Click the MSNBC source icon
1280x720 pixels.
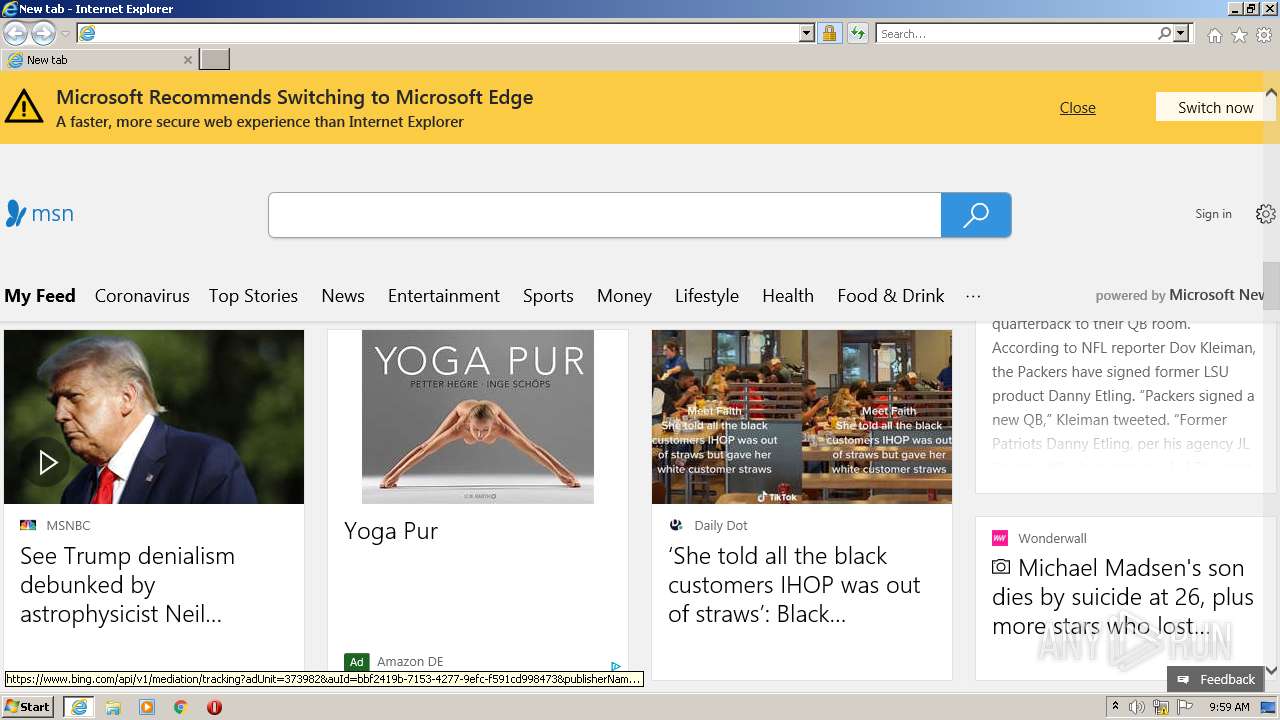pyautogui.click(x=28, y=525)
